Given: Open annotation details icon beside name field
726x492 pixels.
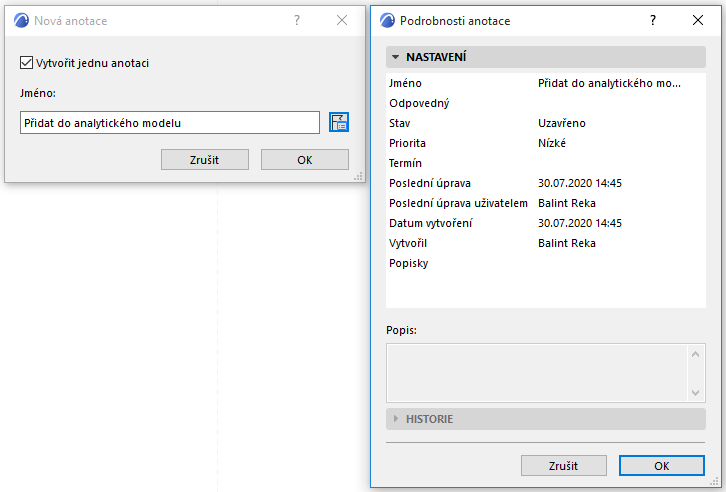Looking at the screenshot, I should [339, 122].
